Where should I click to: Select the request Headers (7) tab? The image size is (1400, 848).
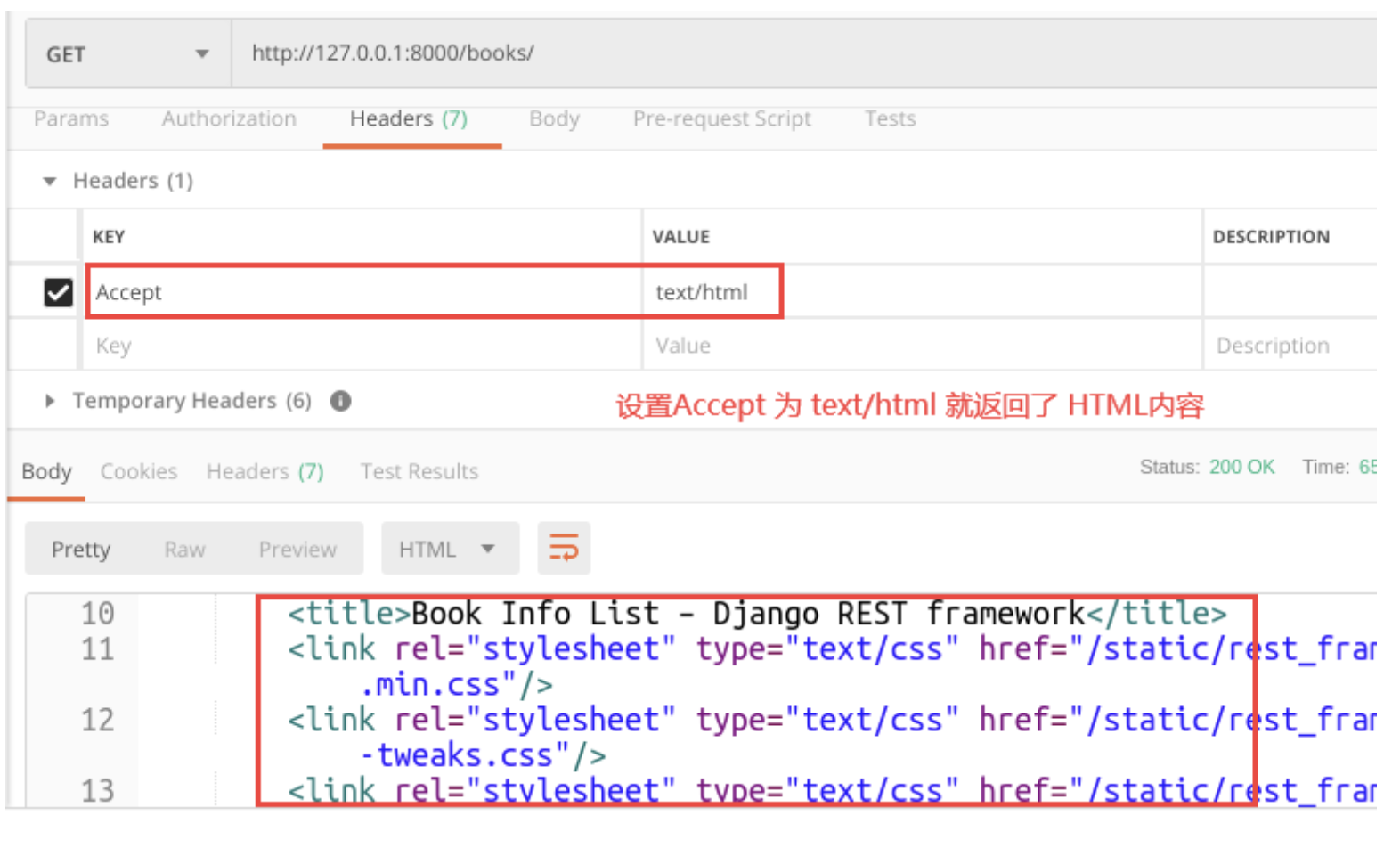[409, 118]
